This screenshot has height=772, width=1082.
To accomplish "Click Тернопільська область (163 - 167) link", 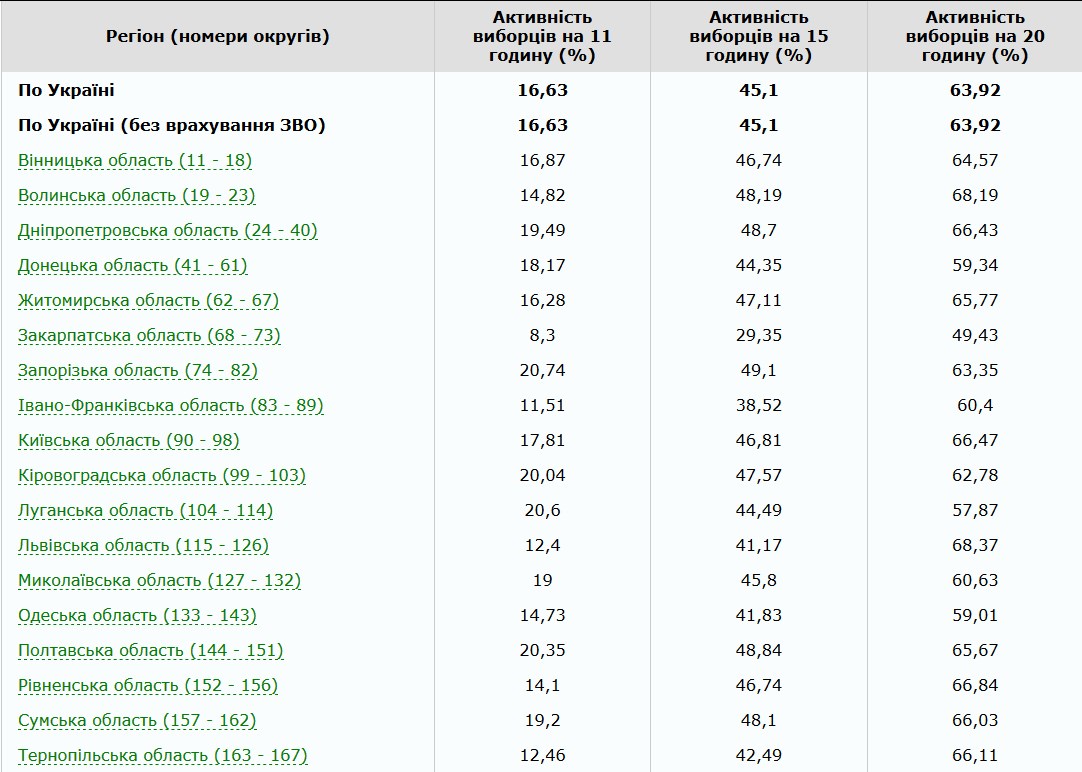I will (x=163, y=755).
